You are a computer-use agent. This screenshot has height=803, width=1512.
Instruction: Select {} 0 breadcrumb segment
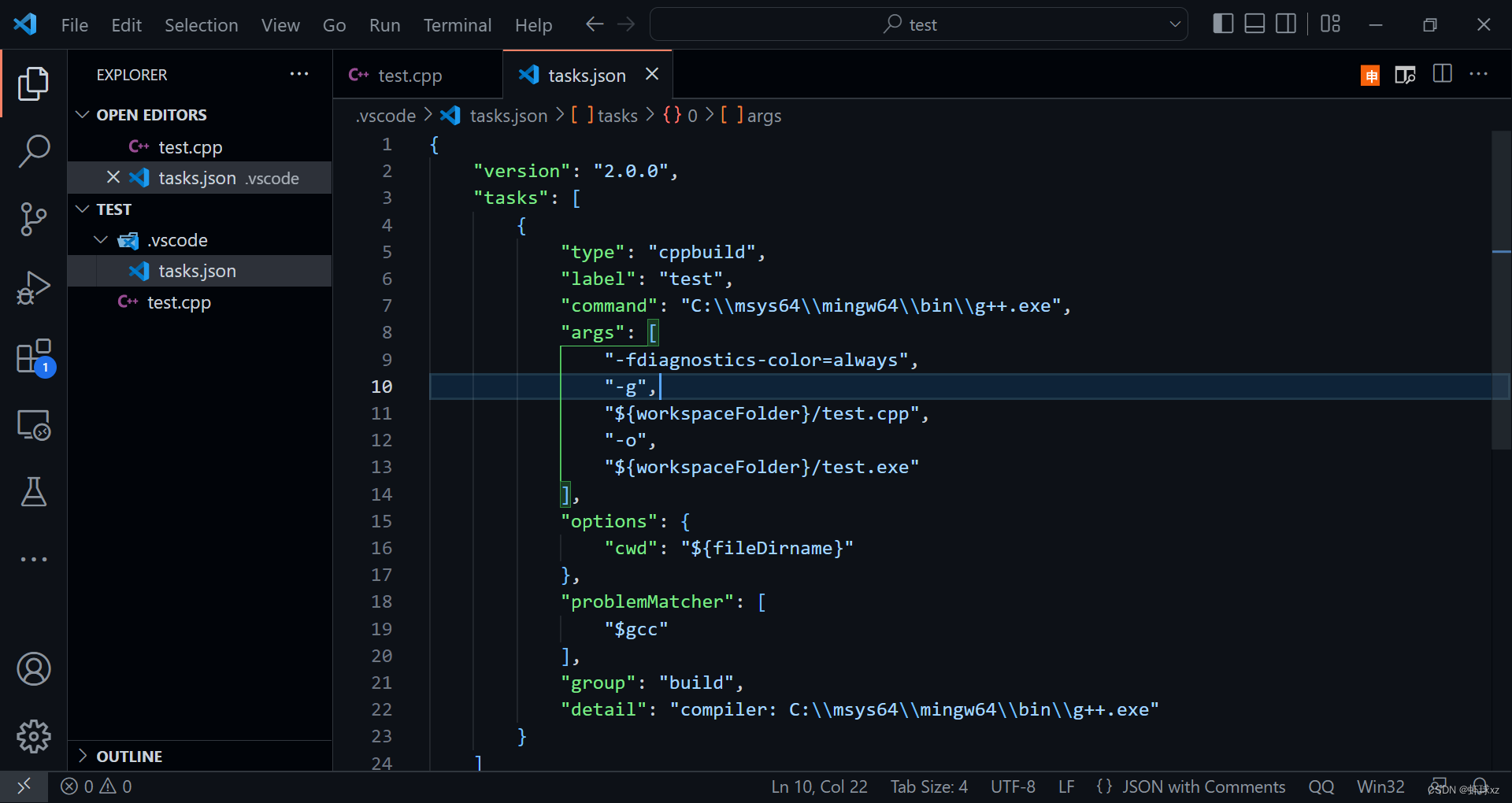pyautogui.click(x=680, y=116)
